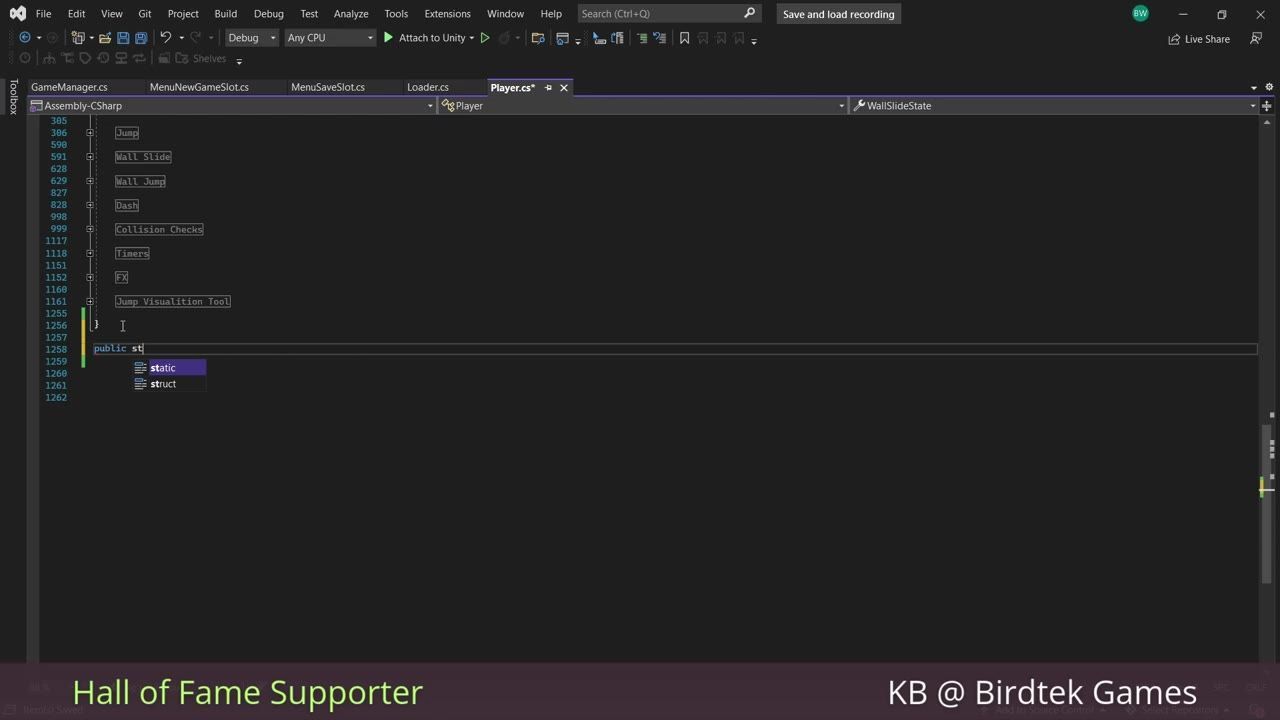The width and height of the screenshot is (1280, 720).
Task: Expand the Wall Slide region
Action: point(90,157)
